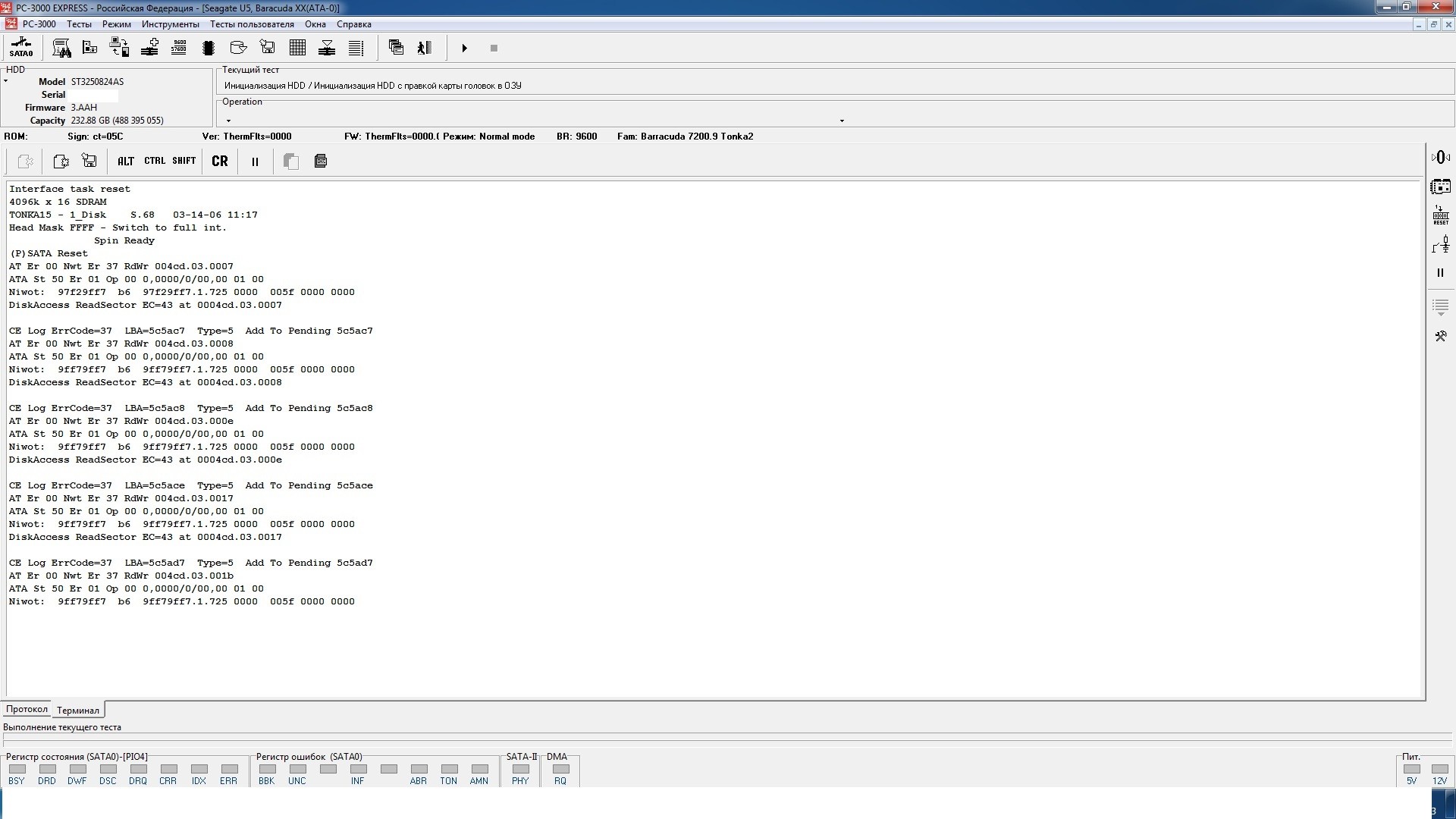Click the 'BR: 9600' status text

(576, 136)
